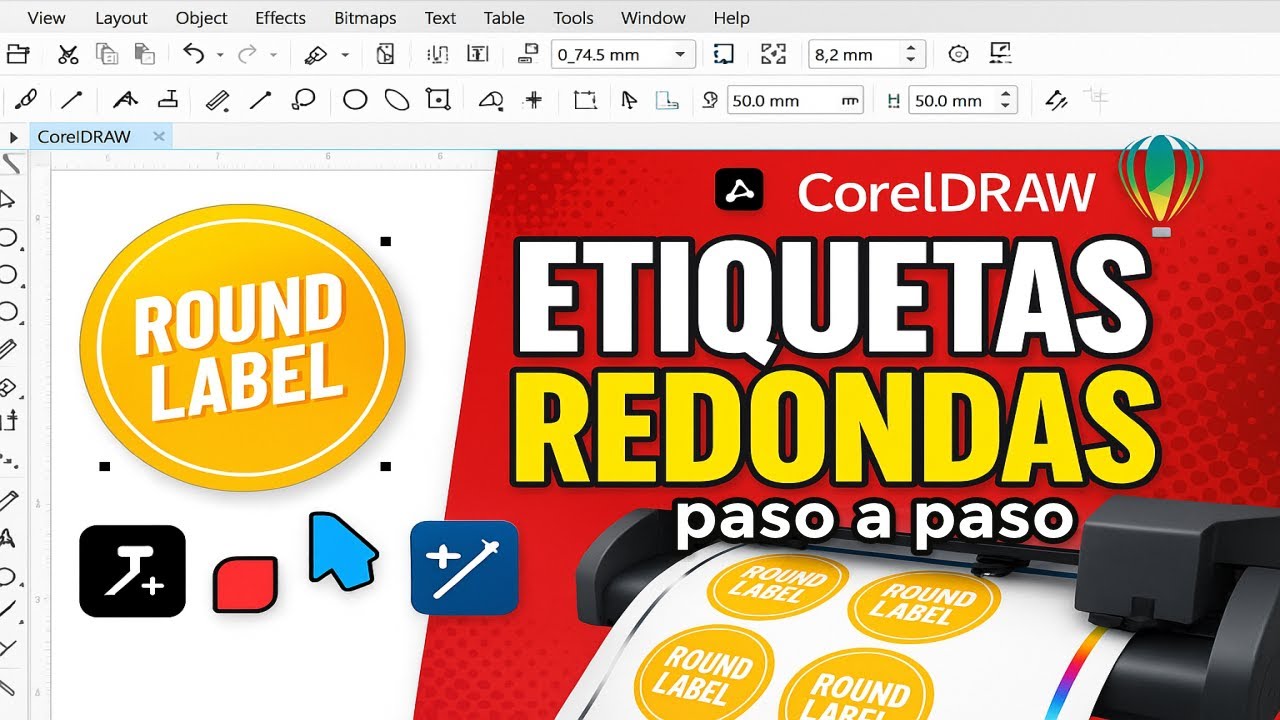
Task: Click the chain link icon in second toolbar
Action: [26, 100]
